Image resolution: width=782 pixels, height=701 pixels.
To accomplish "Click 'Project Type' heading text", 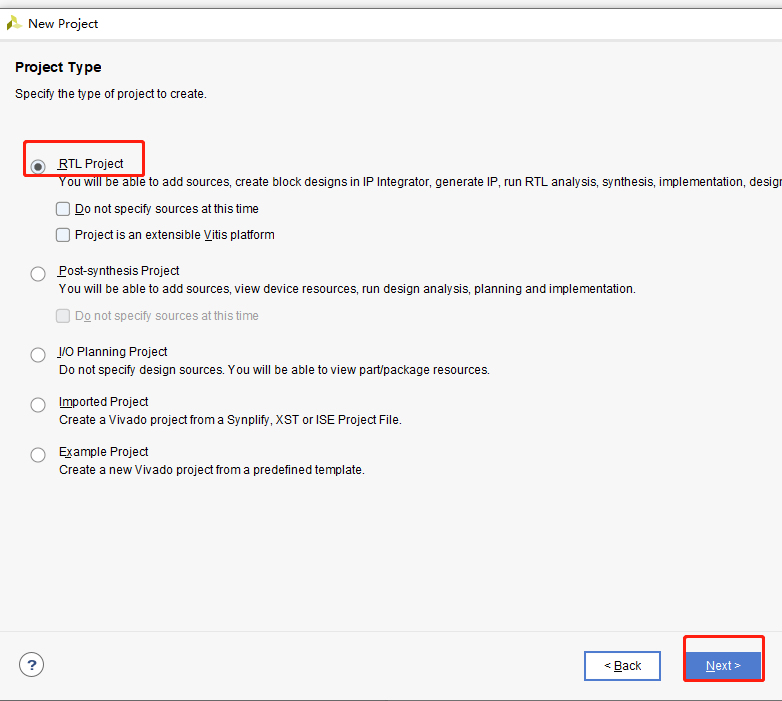I will pos(58,67).
